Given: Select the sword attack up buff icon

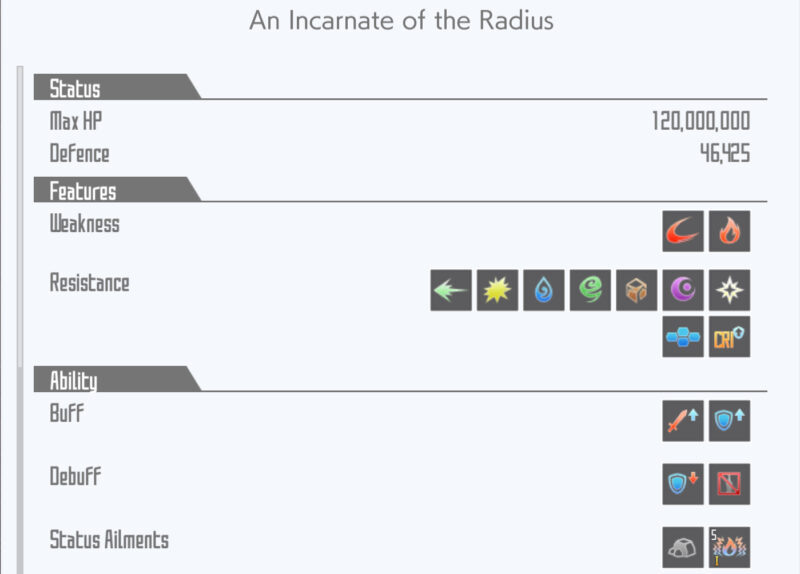Looking at the screenshot, I should (683, 421).
